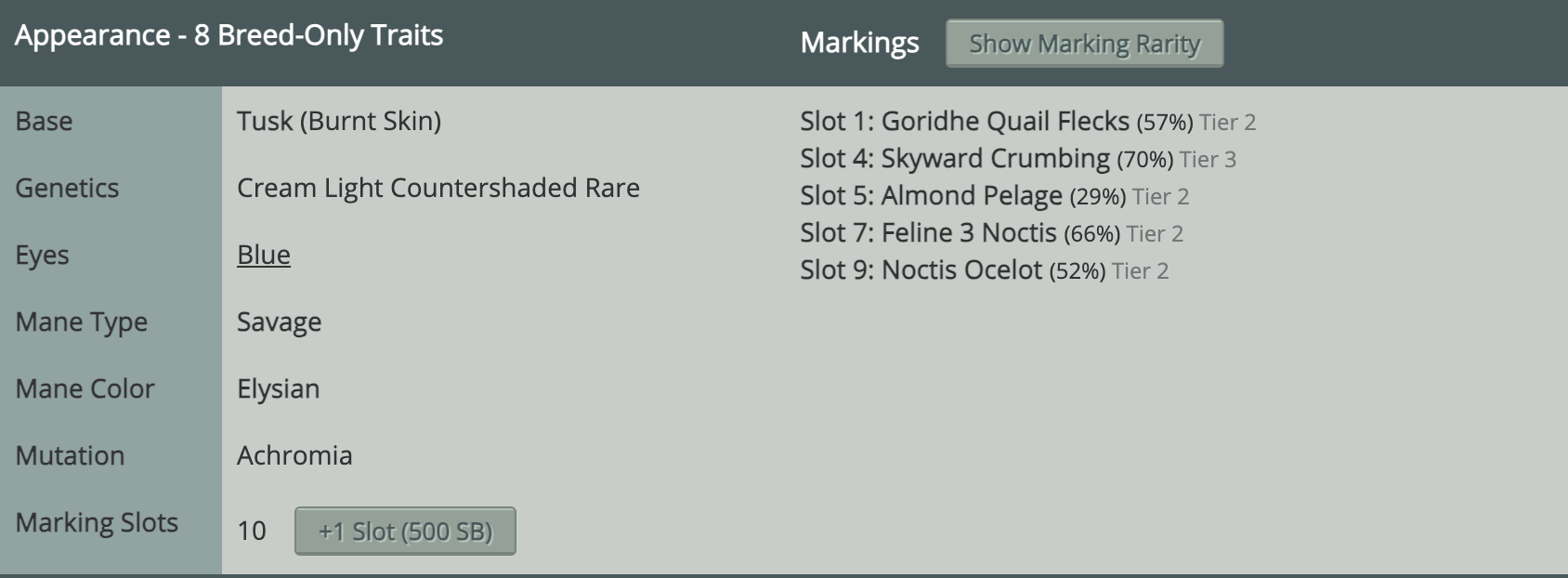Click the Tusk (Burnt Skin) base value

(339, 121)
